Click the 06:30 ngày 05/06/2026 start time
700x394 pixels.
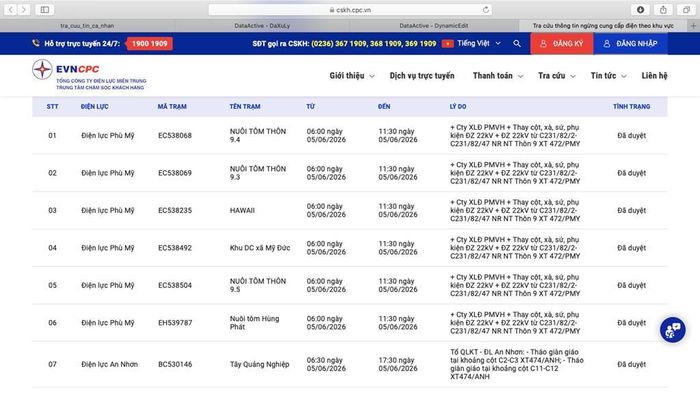pos(326,365)
